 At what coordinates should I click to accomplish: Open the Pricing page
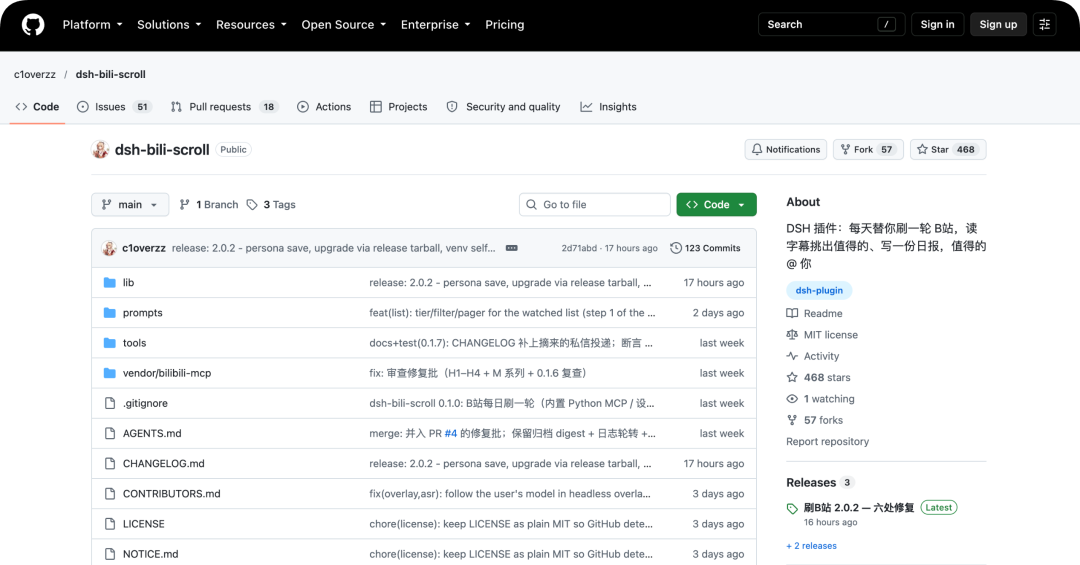[x=504, y=25]
